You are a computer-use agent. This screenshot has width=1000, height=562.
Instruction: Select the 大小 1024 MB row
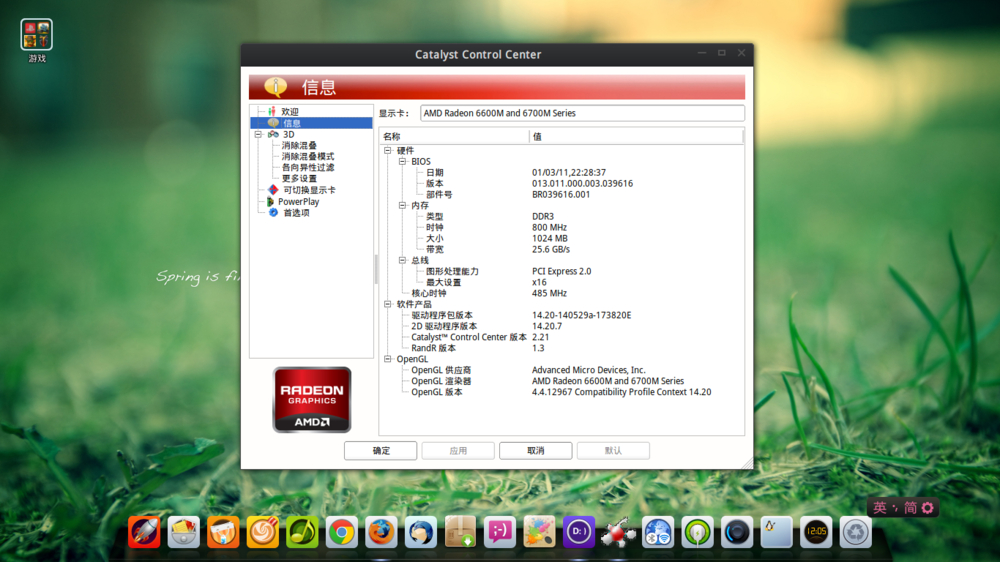[x=561, y=239]
